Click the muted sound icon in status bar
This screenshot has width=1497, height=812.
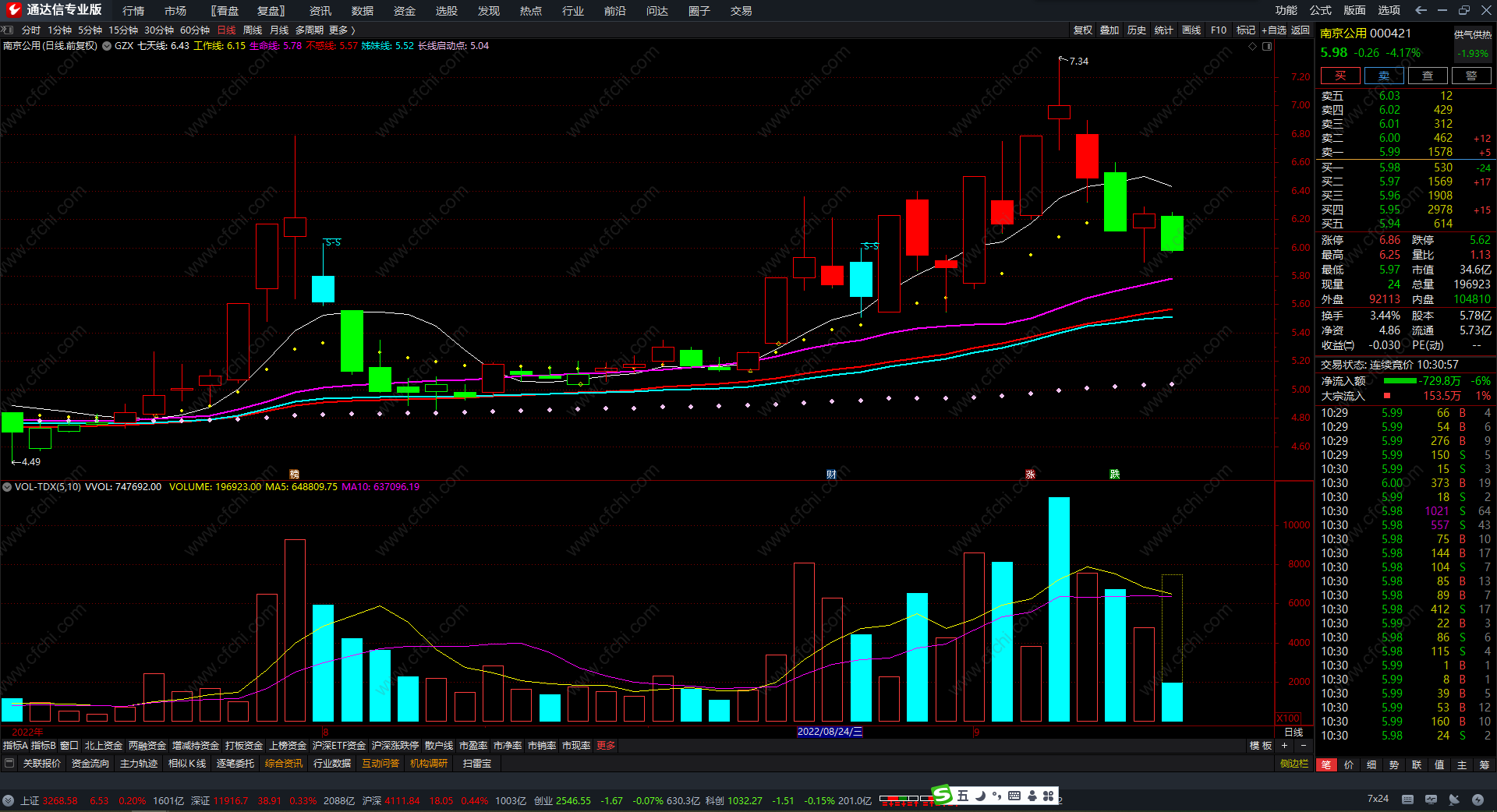(x=1454, y=800)
